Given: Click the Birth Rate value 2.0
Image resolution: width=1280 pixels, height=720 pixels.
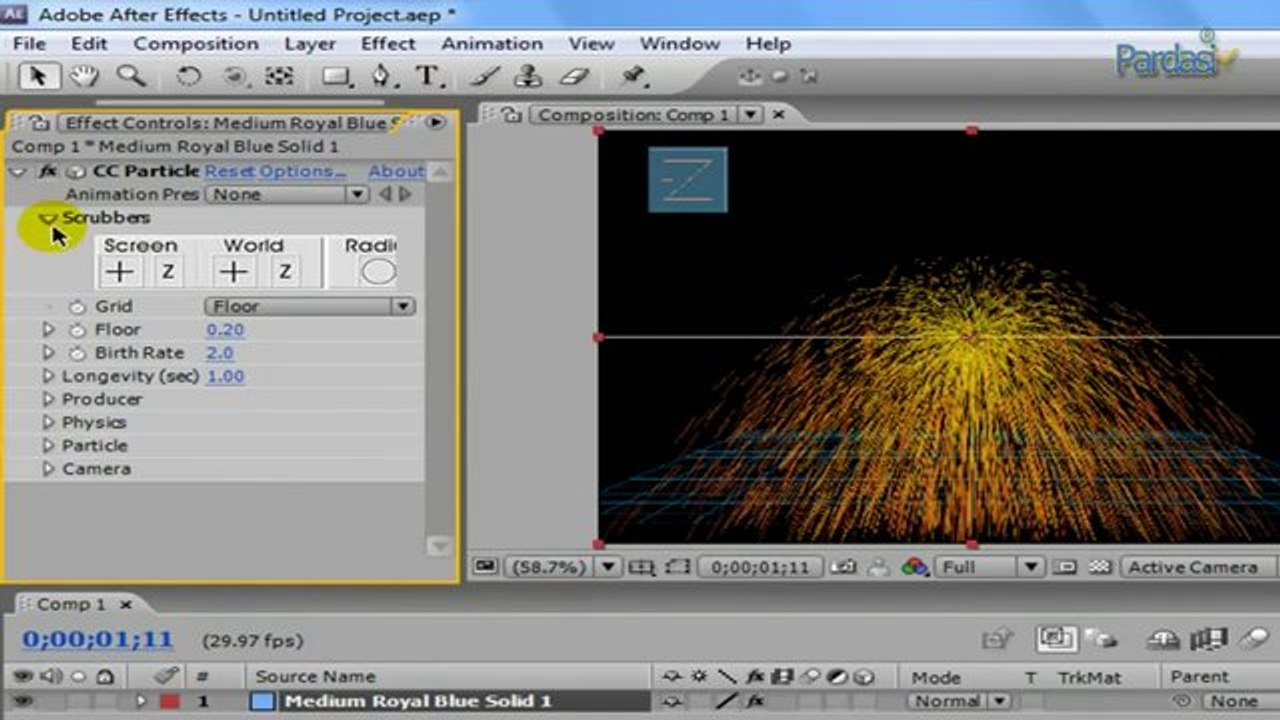Looking at the screenshot, I should coord(220,353).
